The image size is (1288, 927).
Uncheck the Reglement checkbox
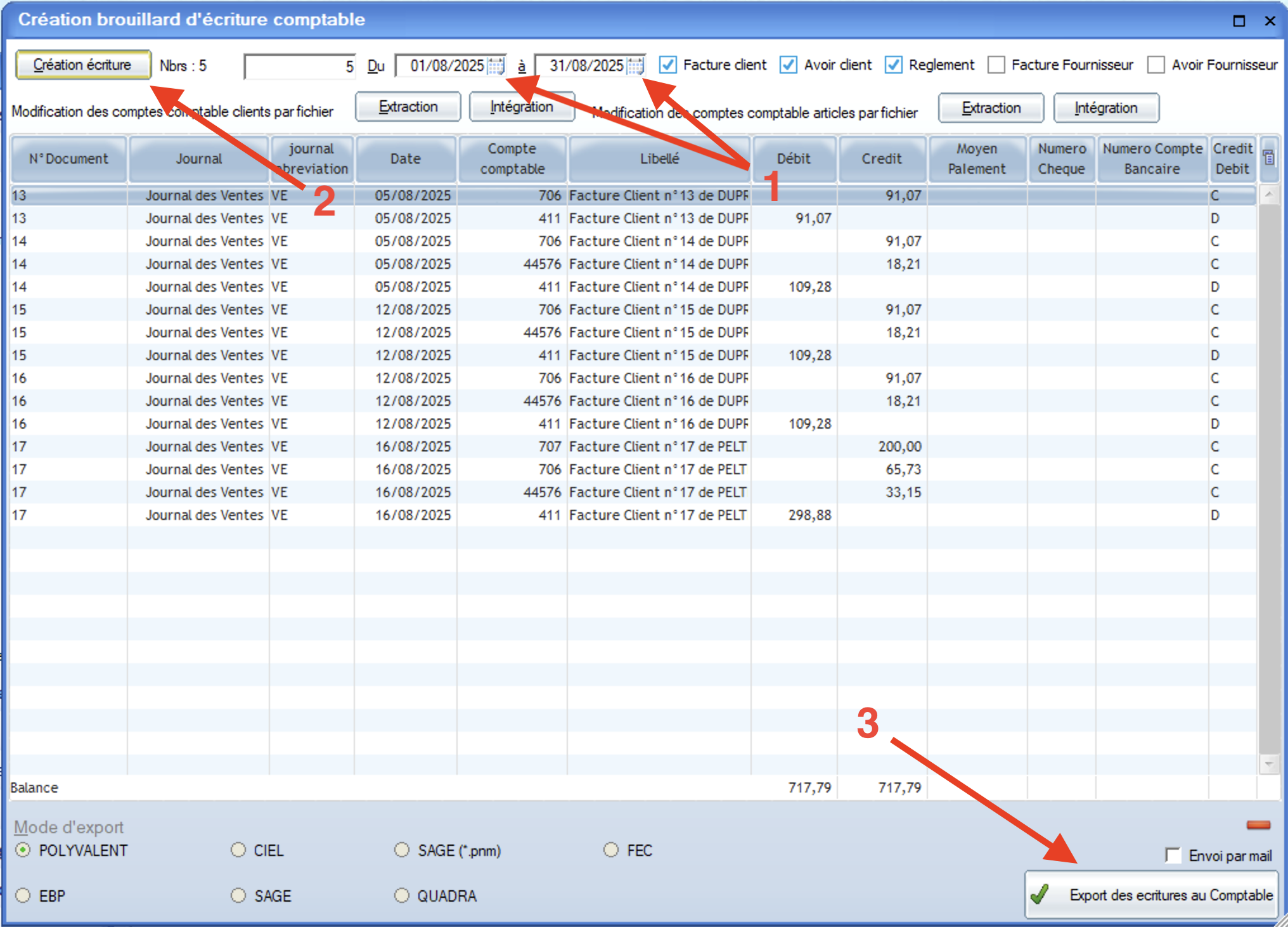(x=893, y=65)
